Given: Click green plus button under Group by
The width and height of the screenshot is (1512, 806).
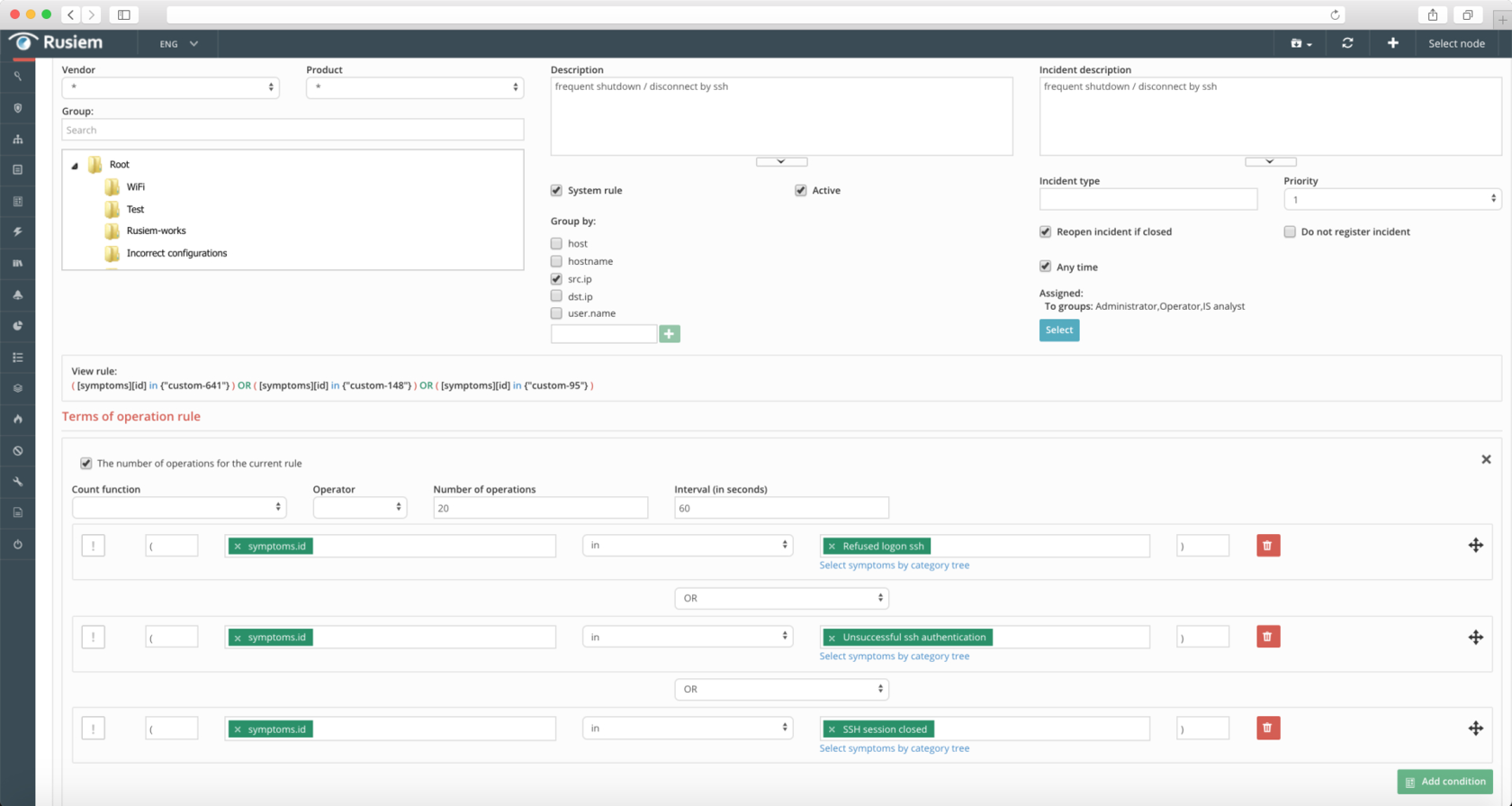Looking at the screenshot, I should (670, 334).
